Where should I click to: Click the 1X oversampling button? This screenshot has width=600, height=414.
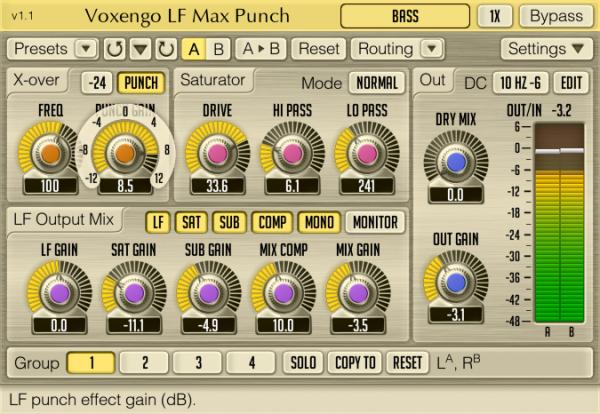(495, 16)
